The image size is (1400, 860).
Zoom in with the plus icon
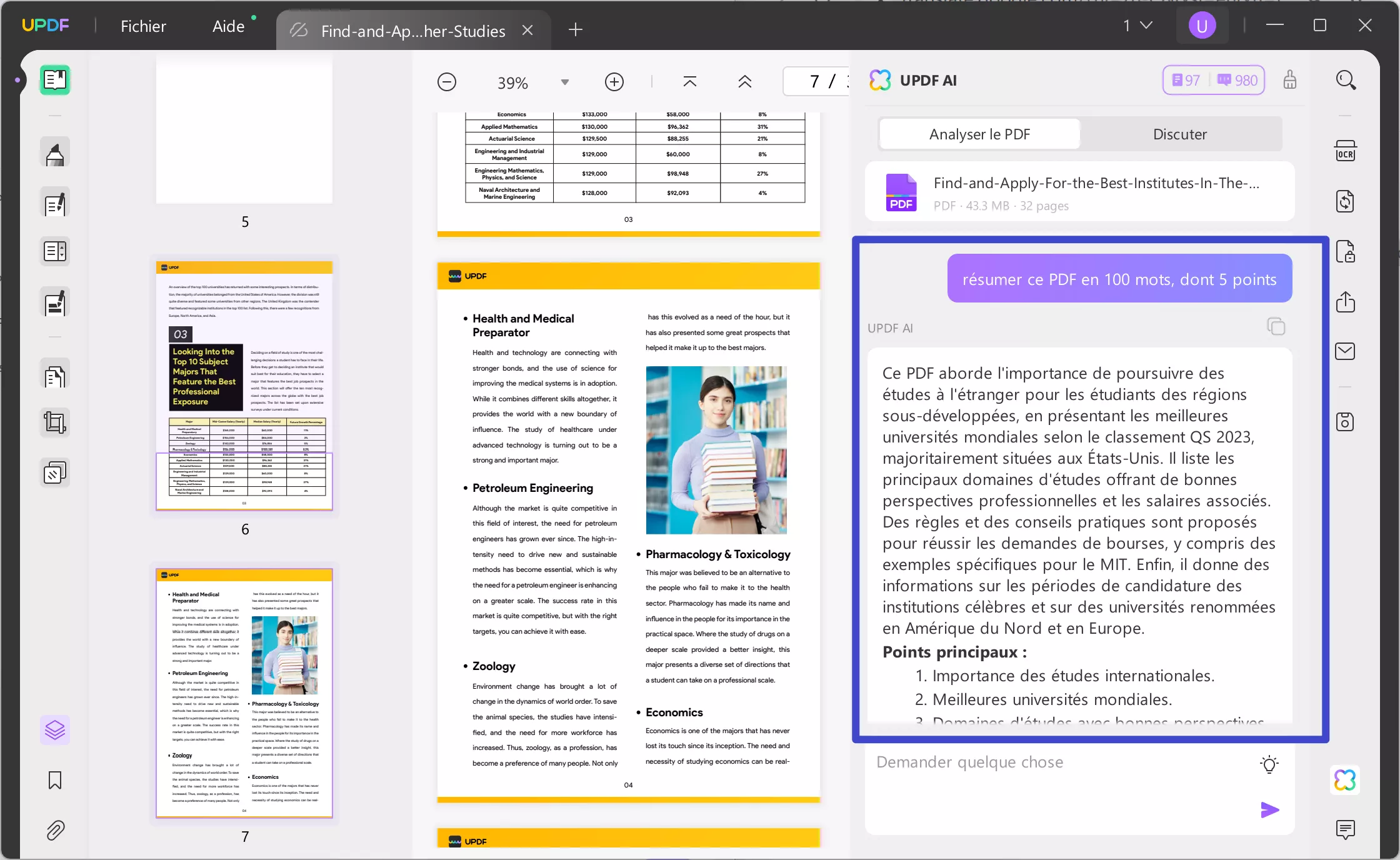click(614, 82)
